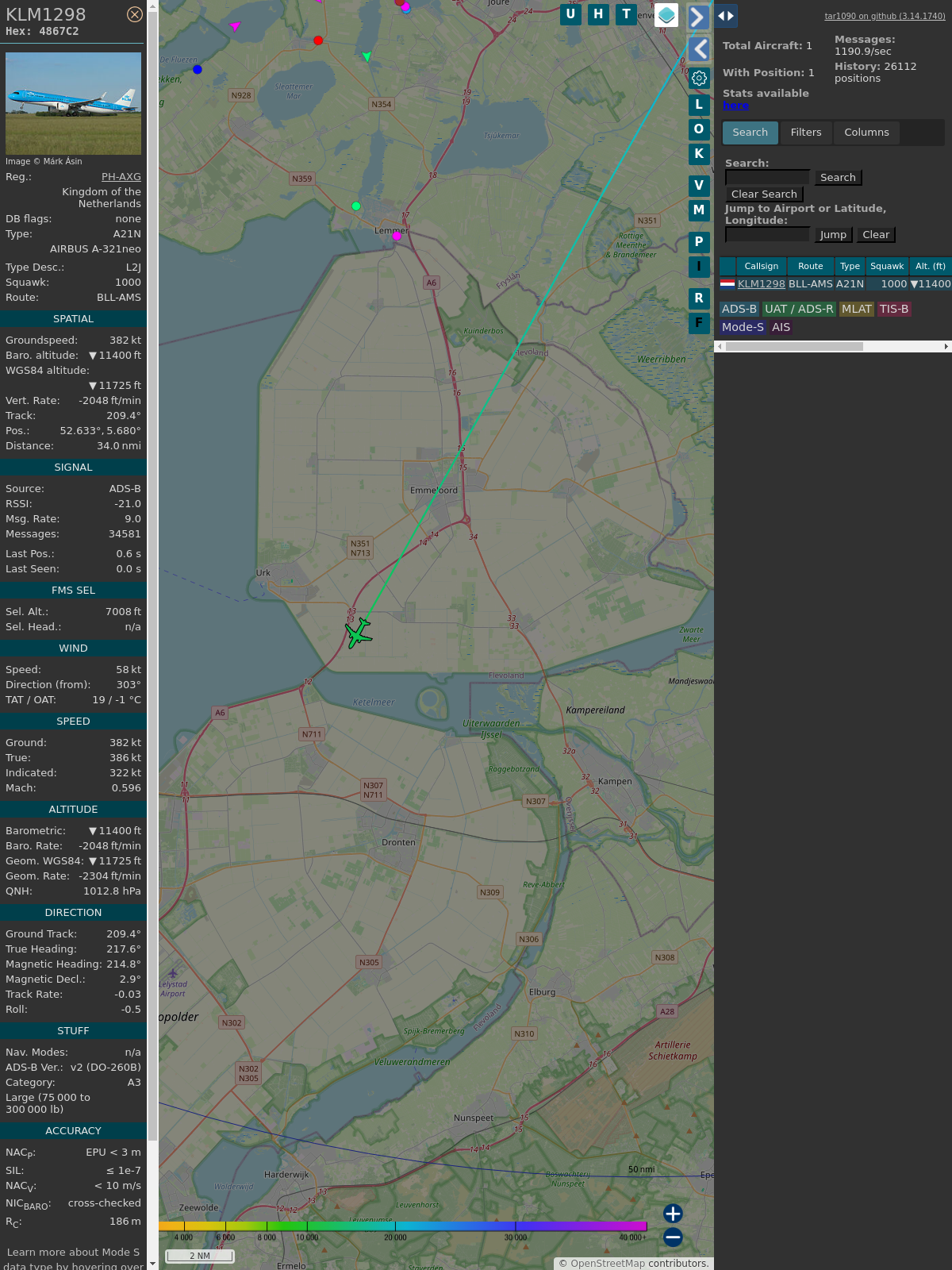Click the horizontal table scrollbar
952x1270 pixels.
tap(794, 347)
